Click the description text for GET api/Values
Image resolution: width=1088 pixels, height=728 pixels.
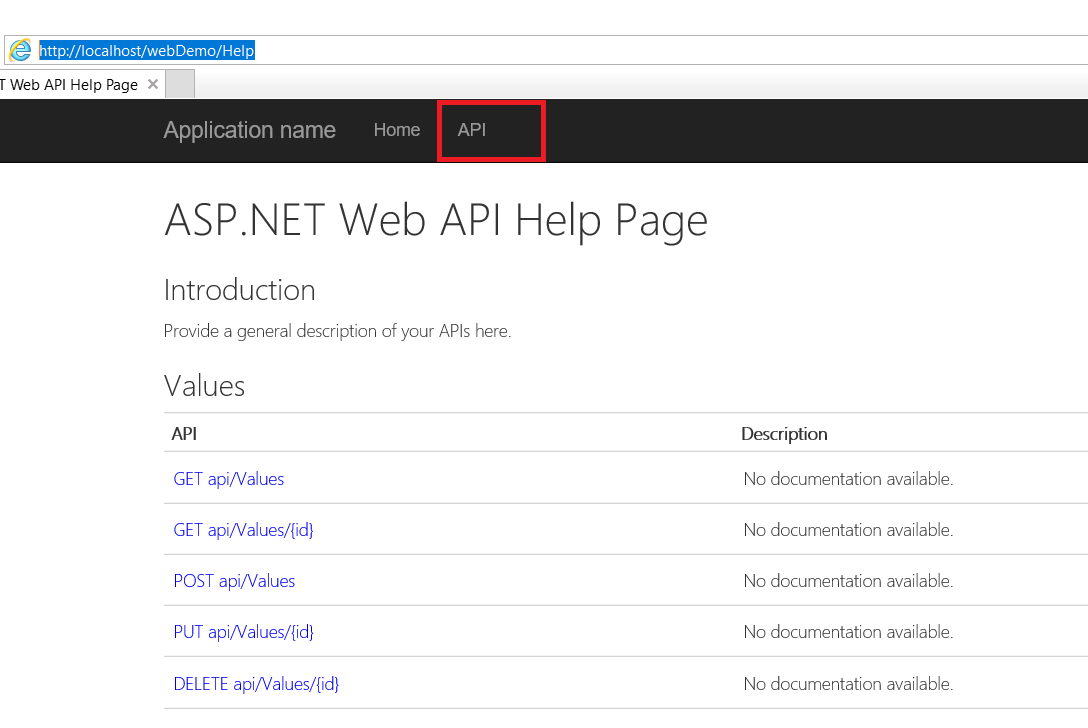pos(848,479)
